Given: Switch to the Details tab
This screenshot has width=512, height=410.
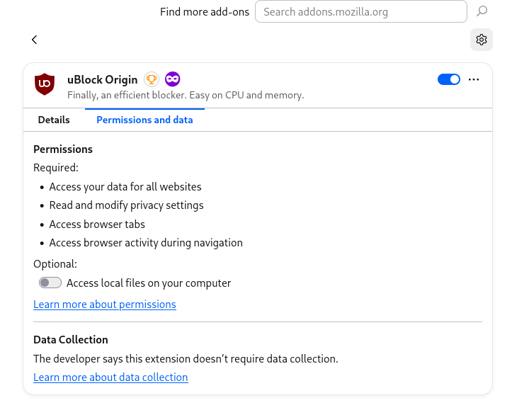Looking at the screenshot, I should point(54,120).
